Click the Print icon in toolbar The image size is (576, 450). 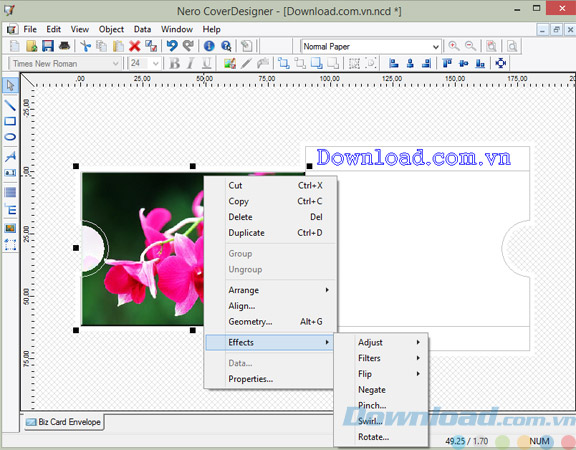point(64,46)
